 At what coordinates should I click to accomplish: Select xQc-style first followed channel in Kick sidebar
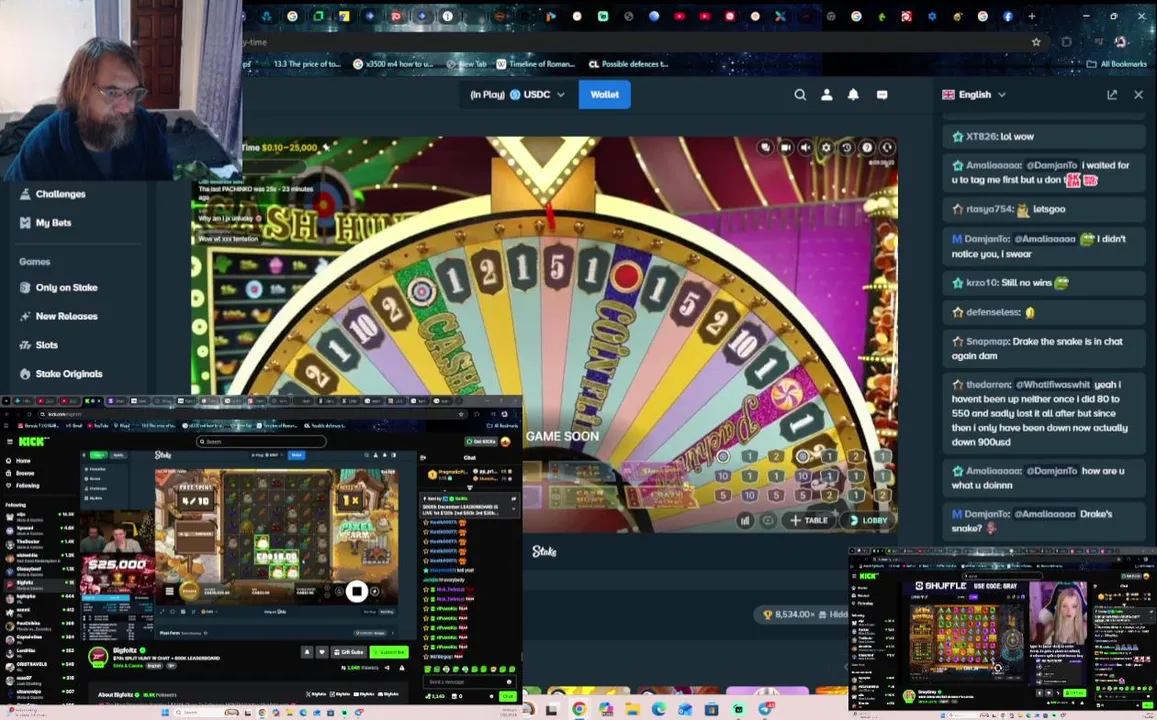(39, 515)
